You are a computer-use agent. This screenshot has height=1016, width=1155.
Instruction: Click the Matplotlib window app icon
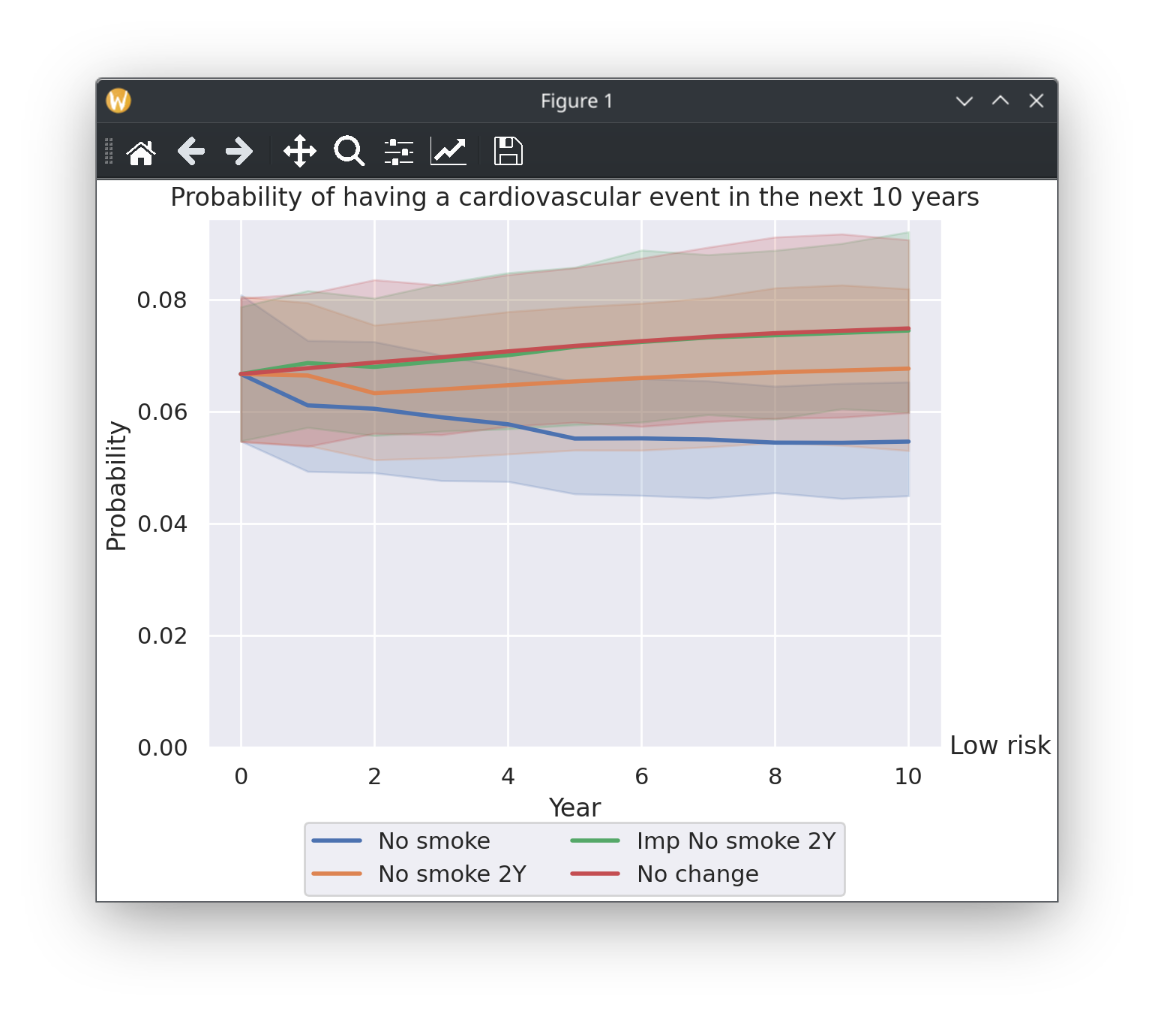click(118, 100)
